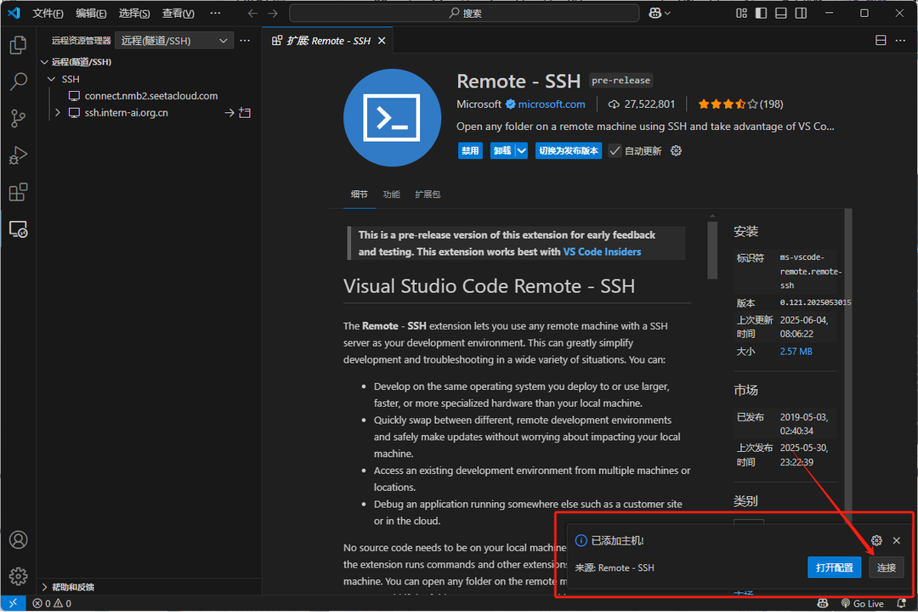
Task: Toggle the bottom panel
Action: (781, 13)
